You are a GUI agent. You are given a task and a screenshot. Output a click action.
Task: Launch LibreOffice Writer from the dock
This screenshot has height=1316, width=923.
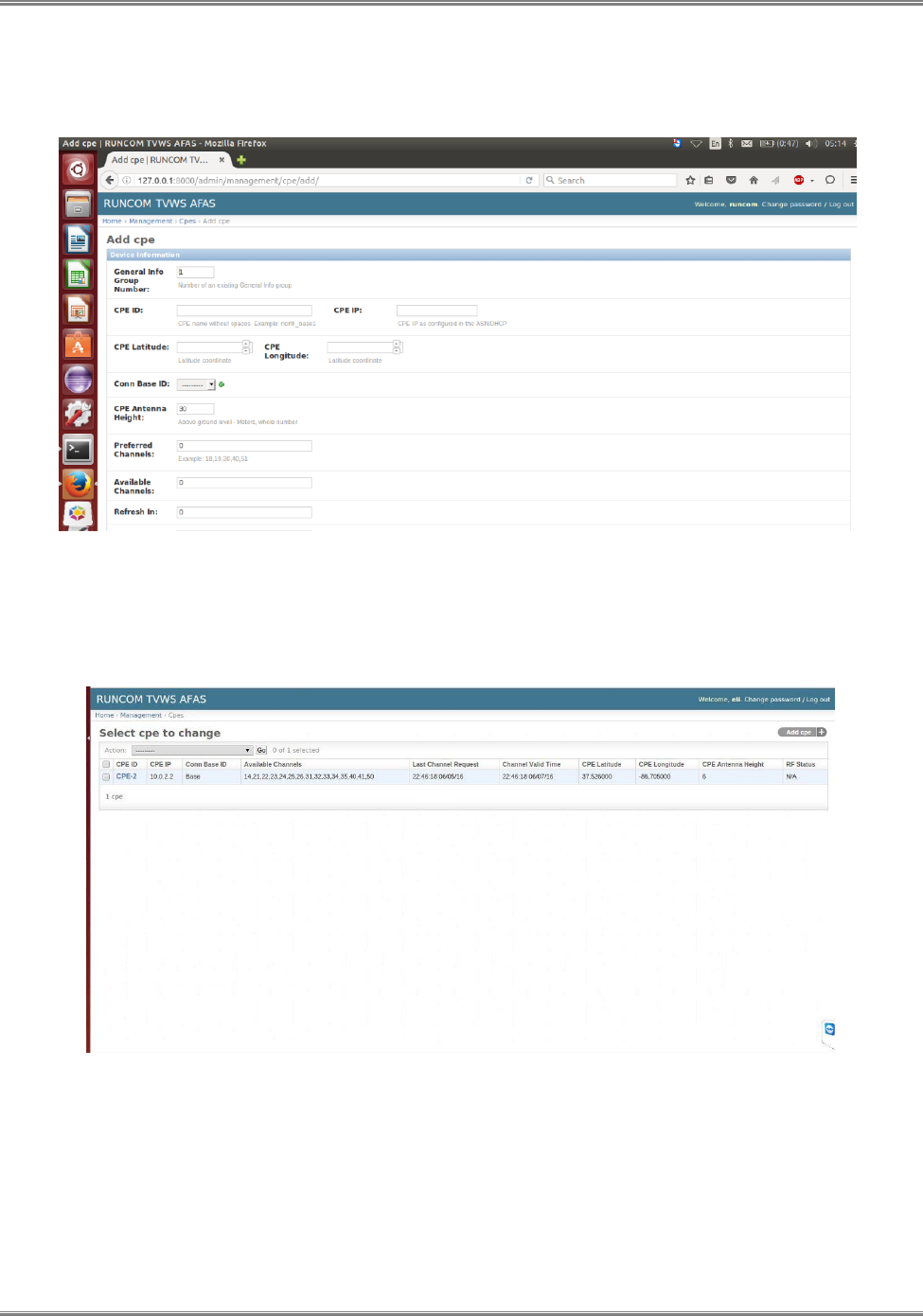coord(78,240)
